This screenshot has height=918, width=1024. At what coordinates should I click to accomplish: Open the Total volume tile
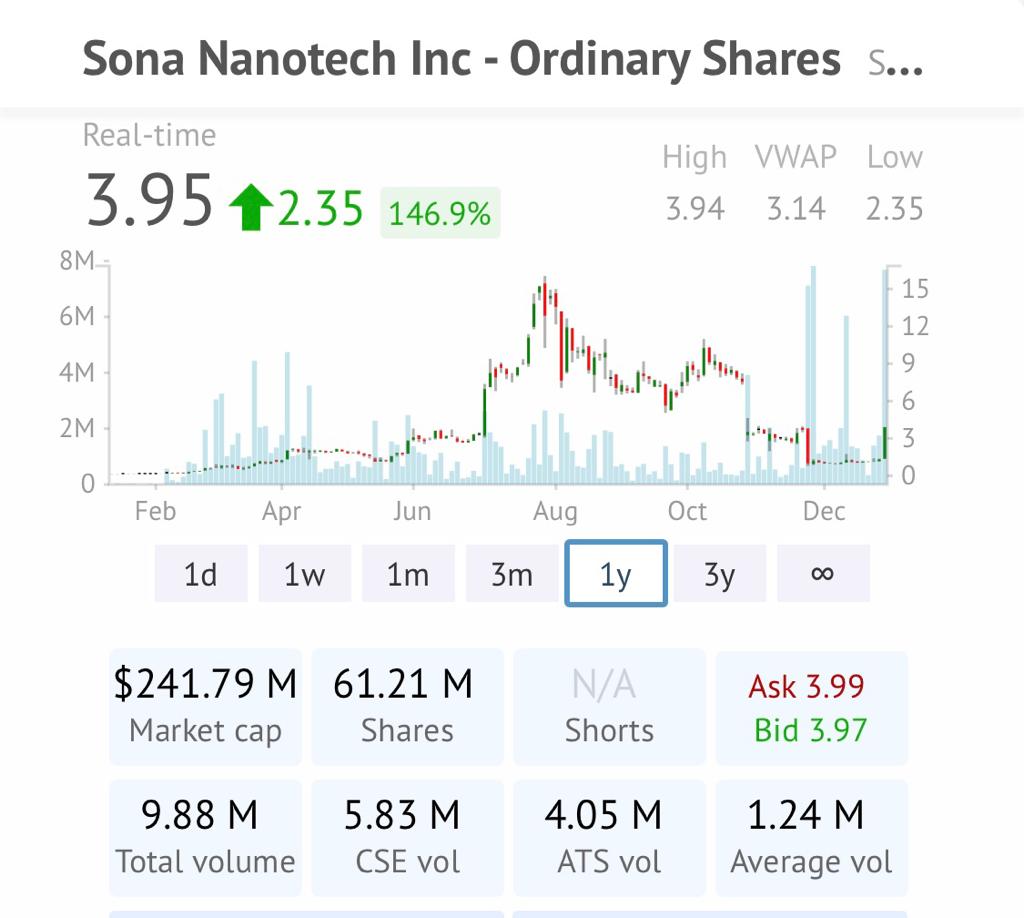coord(205,837)
